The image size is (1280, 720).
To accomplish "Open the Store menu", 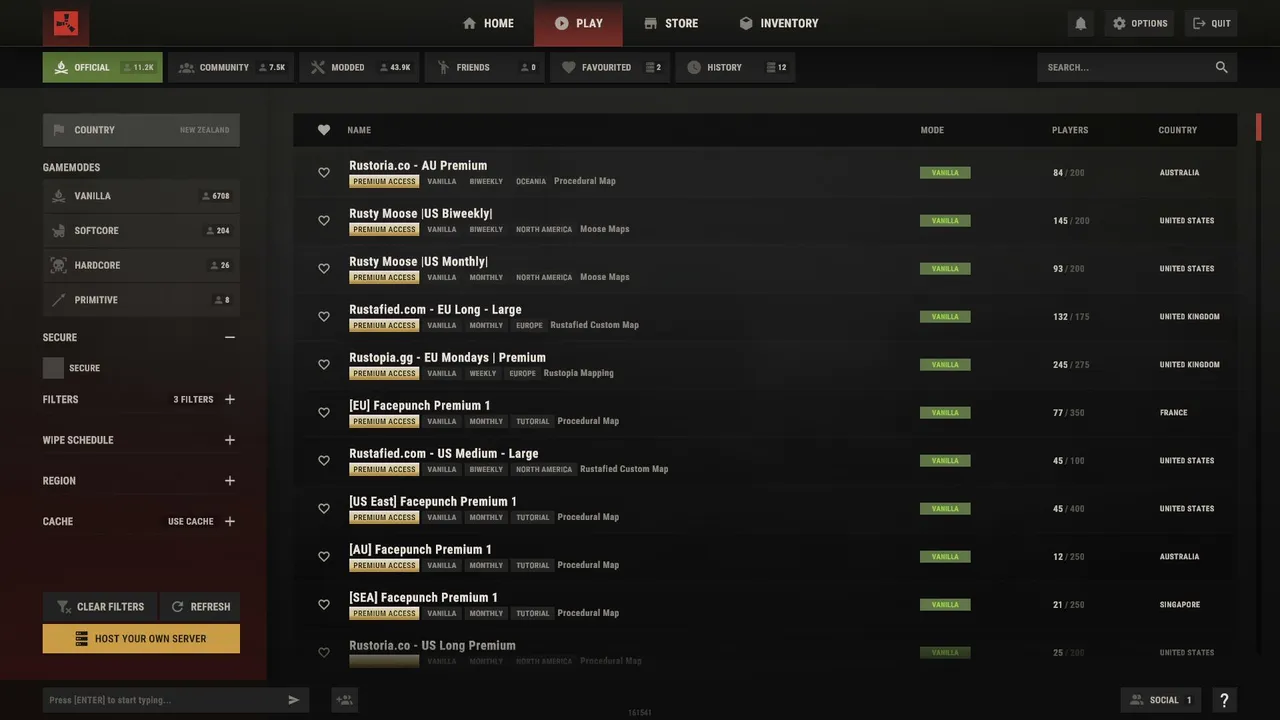I will click(671, 23).
